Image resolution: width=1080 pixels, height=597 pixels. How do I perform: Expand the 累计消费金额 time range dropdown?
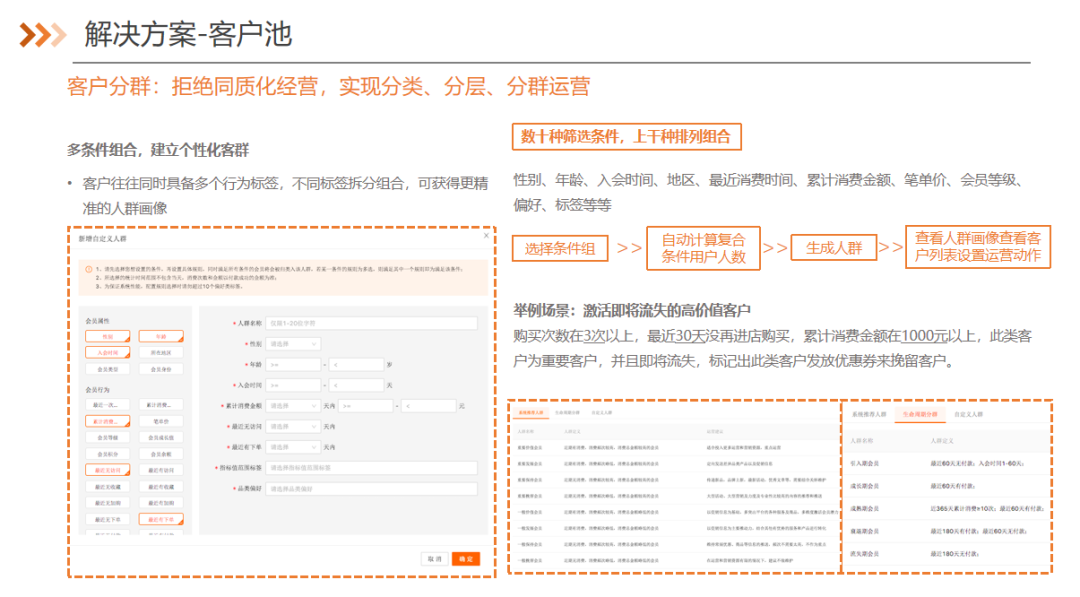pos(292,406)
